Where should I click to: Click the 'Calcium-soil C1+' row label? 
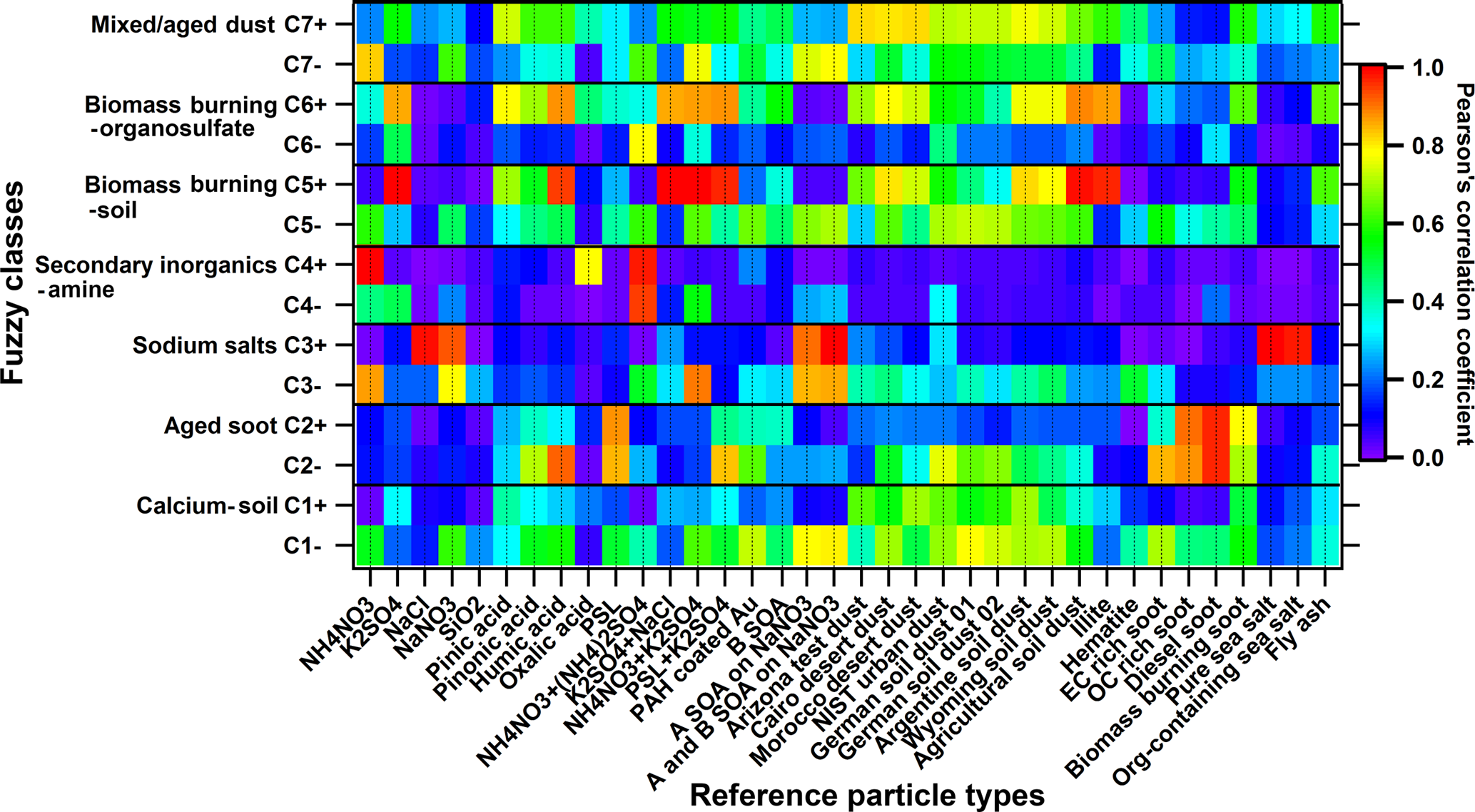click(231, 506)
